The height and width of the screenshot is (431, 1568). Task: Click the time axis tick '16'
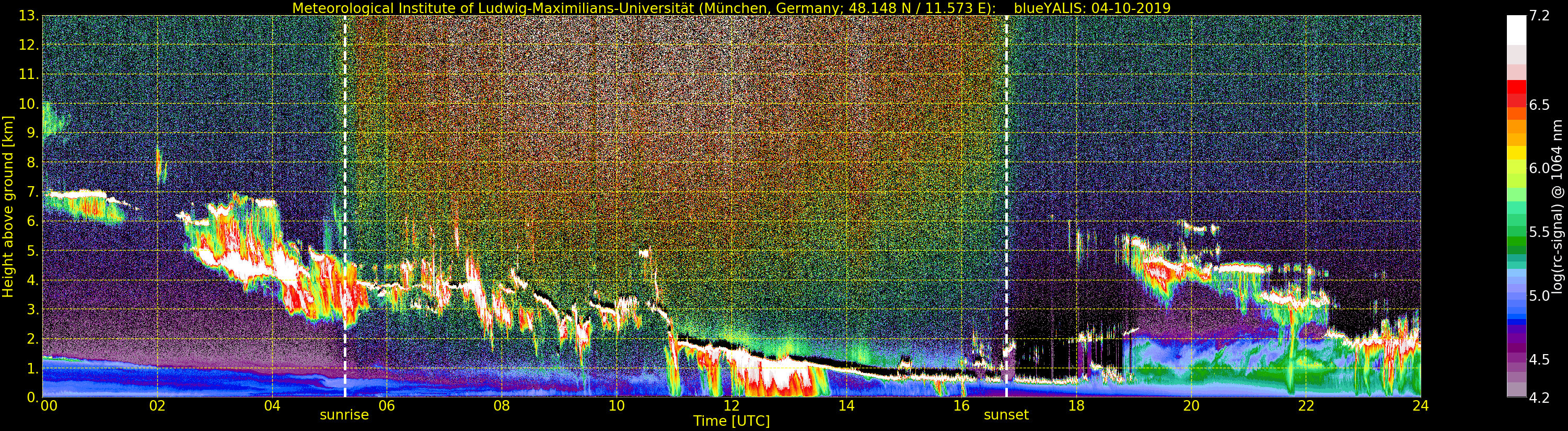tap(961, 406)
